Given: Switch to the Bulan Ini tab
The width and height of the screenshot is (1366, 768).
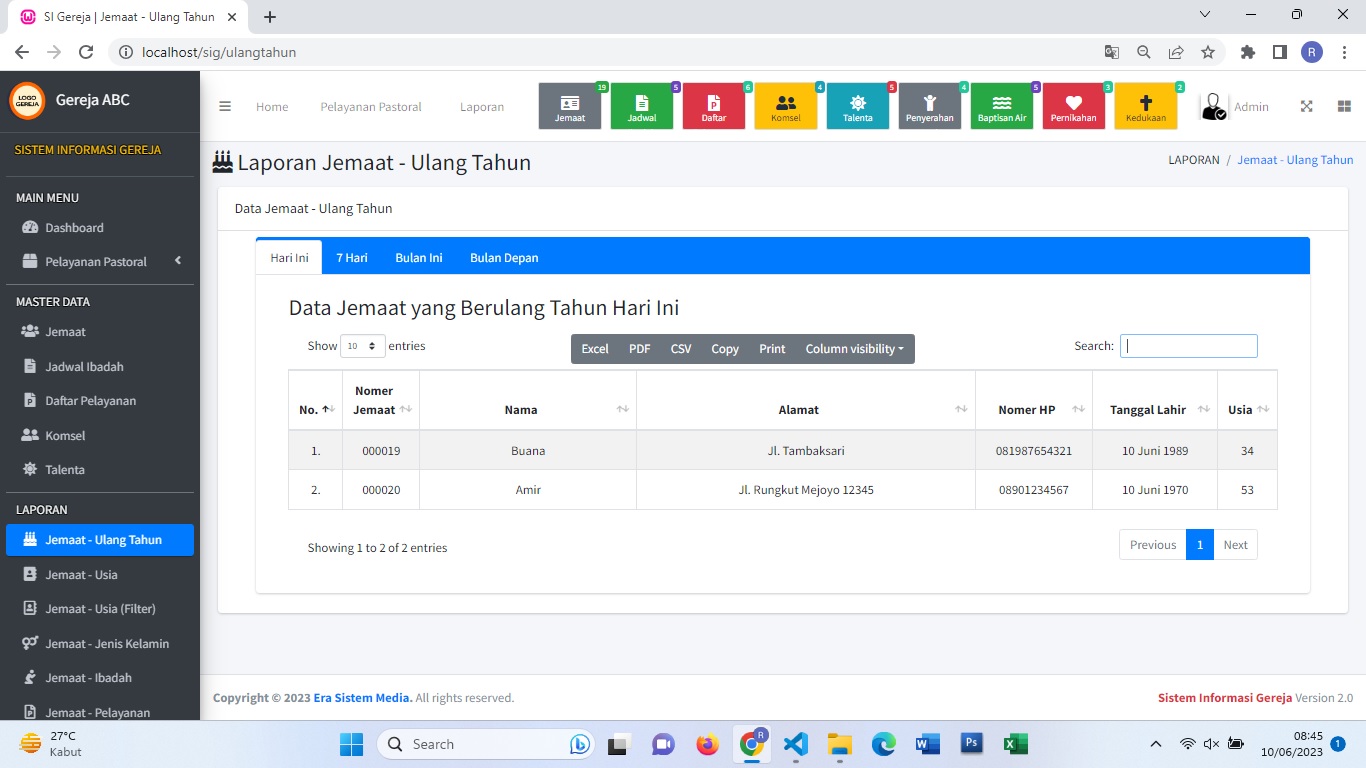Looking at the screenshot, I should tap(418, 258).
